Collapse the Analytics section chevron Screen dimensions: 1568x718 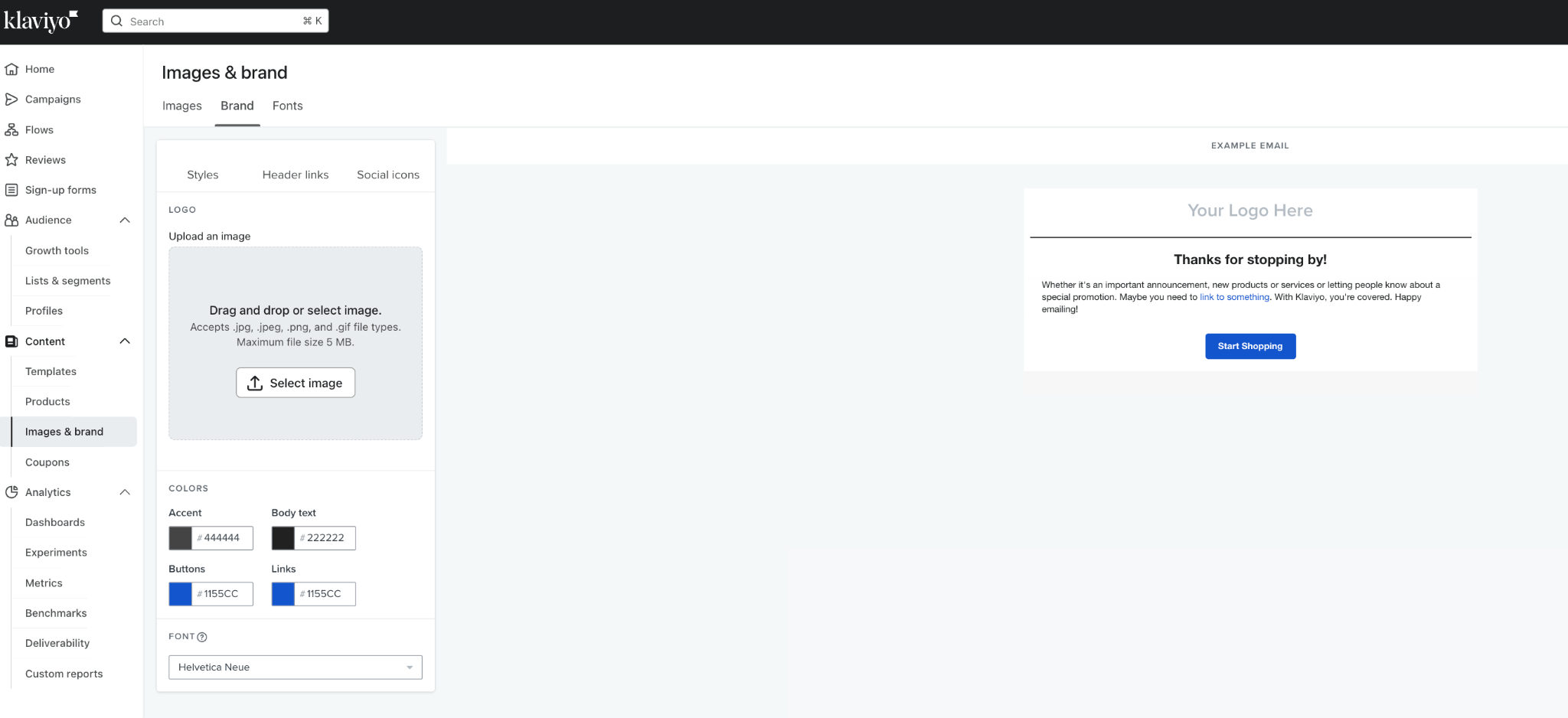coord(125,492)
